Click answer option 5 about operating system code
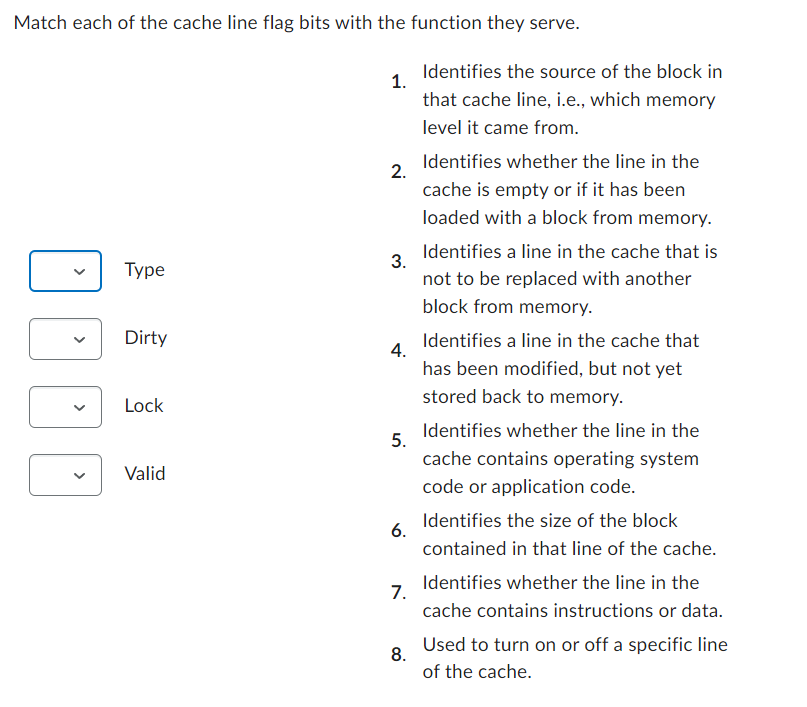Viewport: 807px width, 707px height. click(571, 458)
